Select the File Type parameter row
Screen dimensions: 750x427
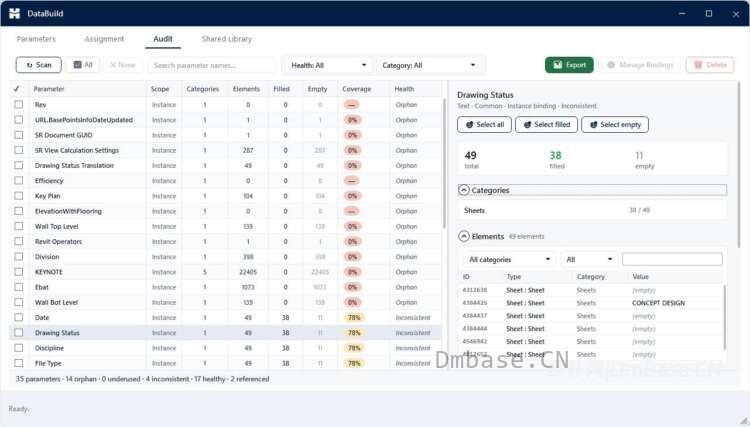225,363
